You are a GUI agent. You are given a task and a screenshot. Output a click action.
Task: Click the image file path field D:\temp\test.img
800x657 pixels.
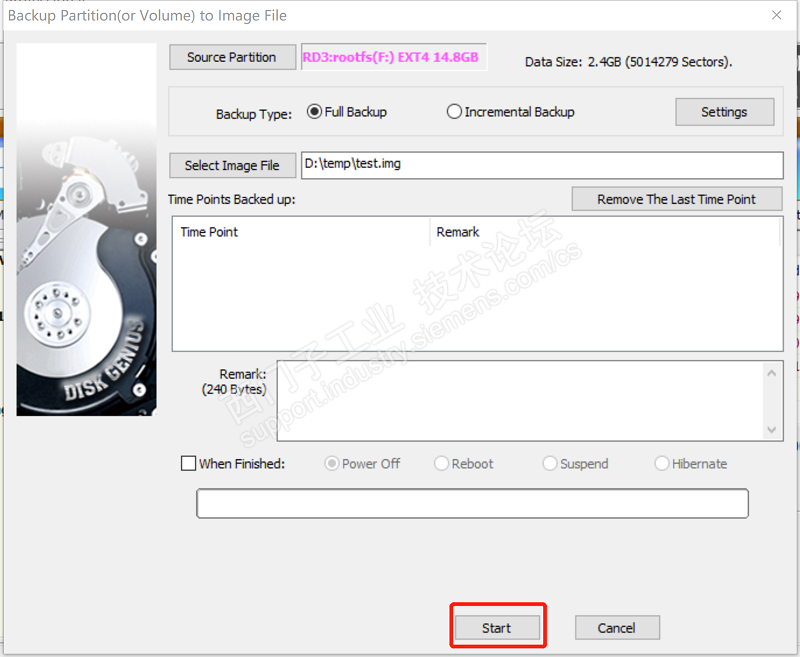tap(542, 165)
